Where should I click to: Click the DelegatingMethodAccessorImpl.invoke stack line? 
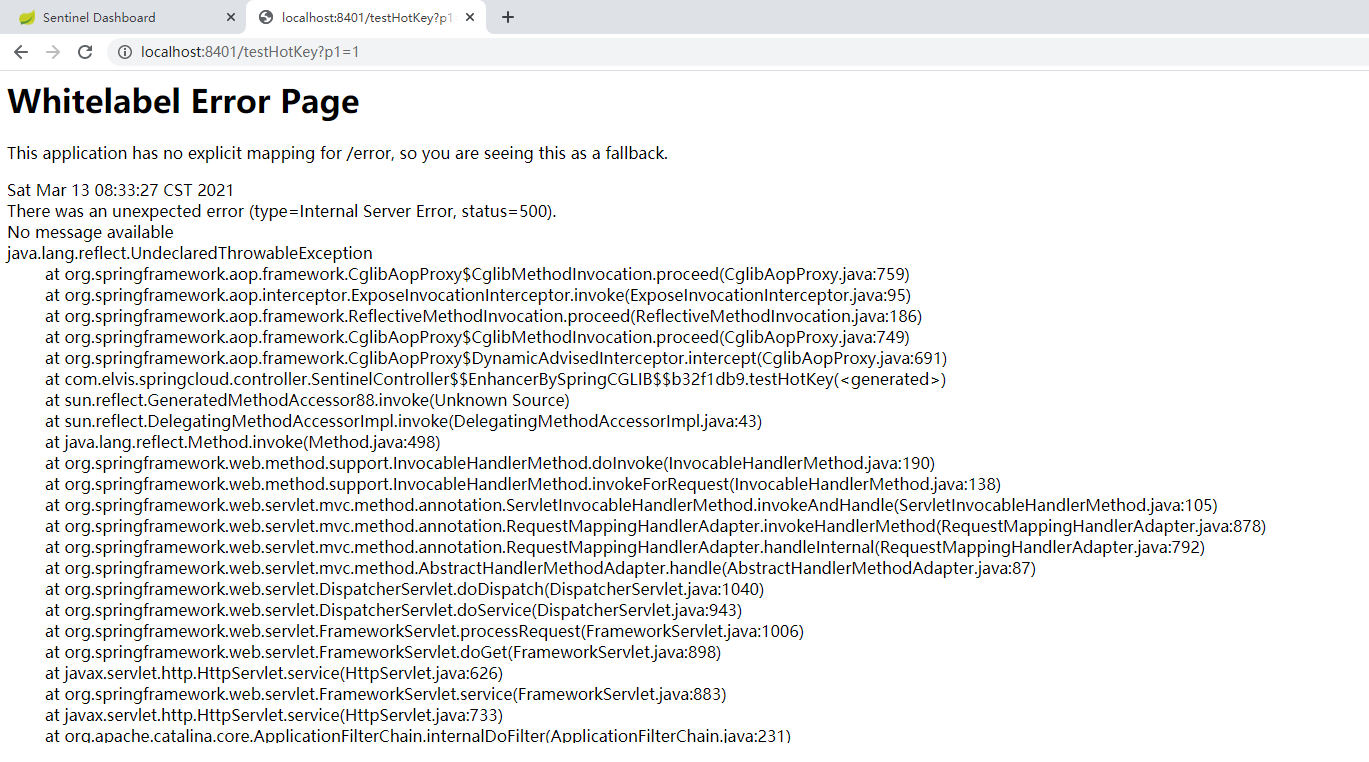point(403,421)
